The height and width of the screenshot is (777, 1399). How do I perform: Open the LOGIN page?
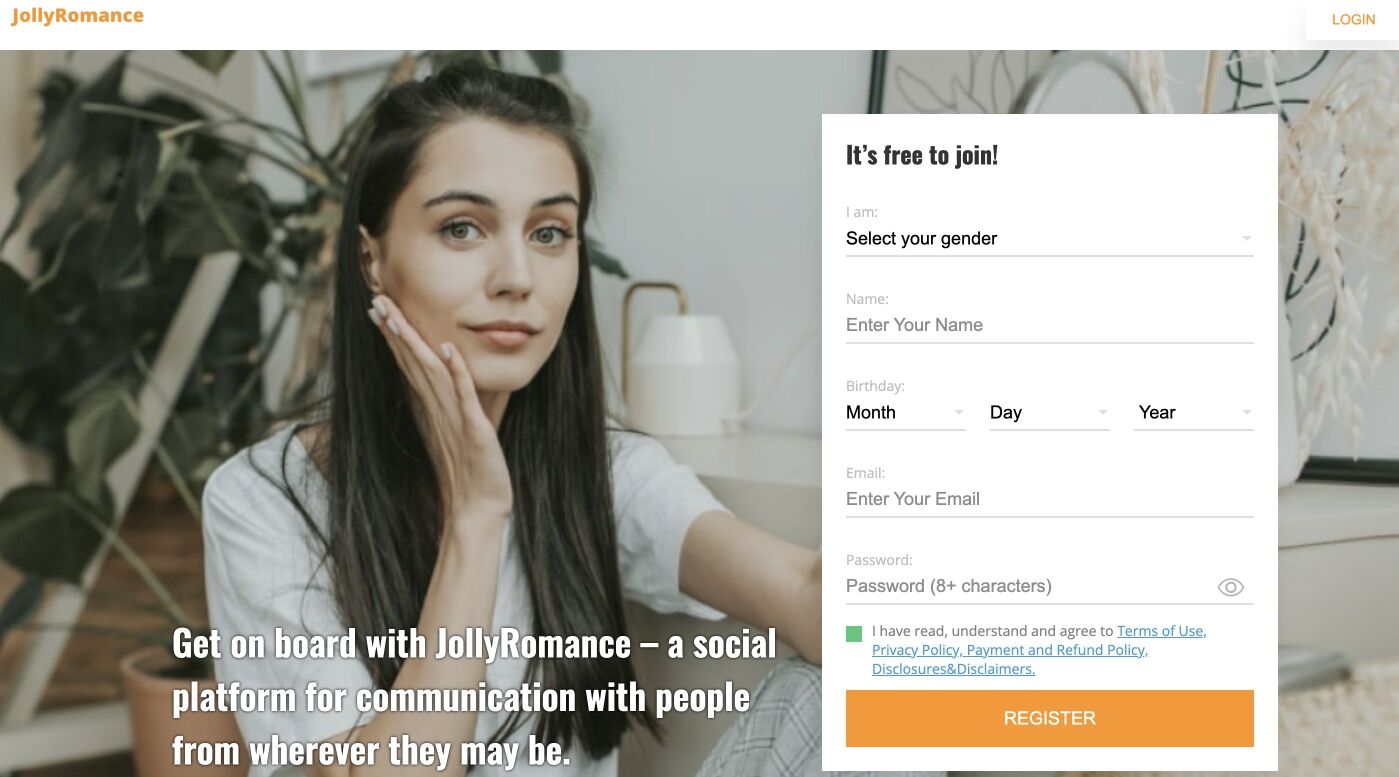1353,20
